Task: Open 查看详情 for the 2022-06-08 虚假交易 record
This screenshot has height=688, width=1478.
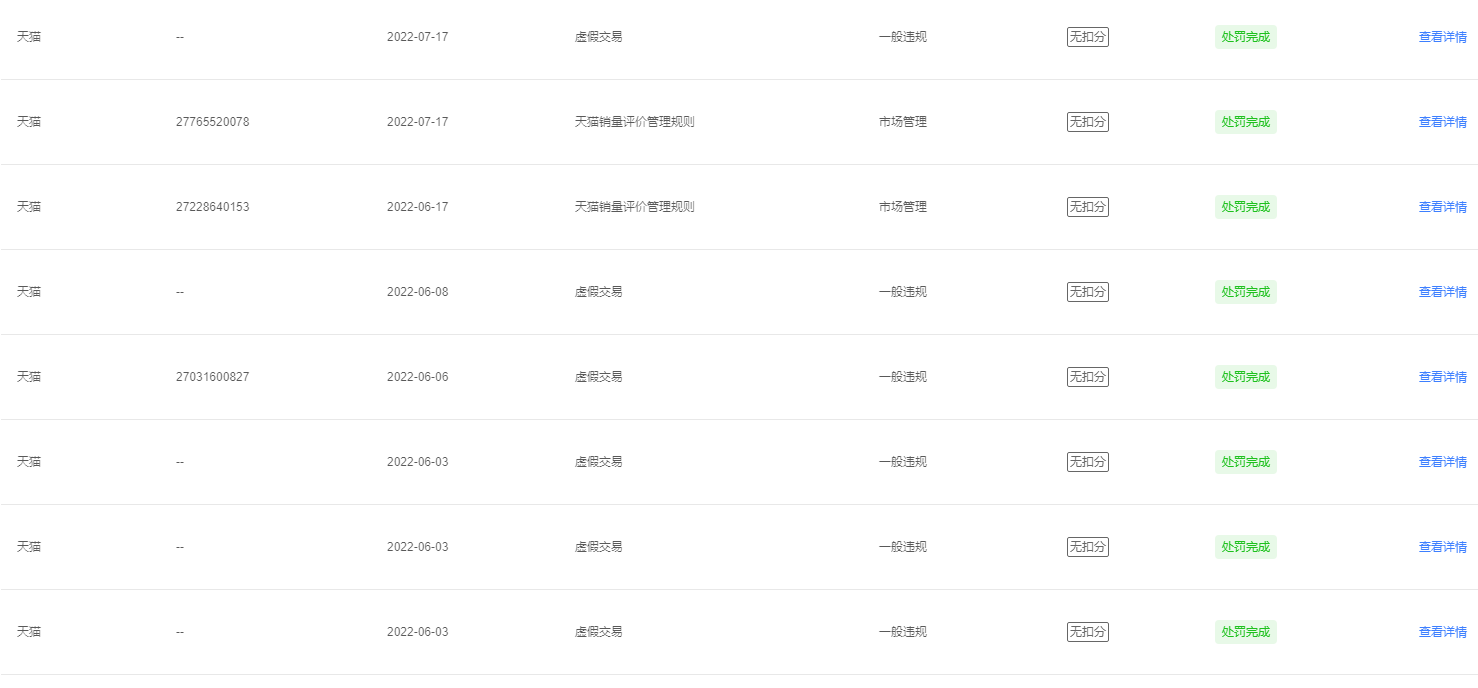Action: point(1442,292)
